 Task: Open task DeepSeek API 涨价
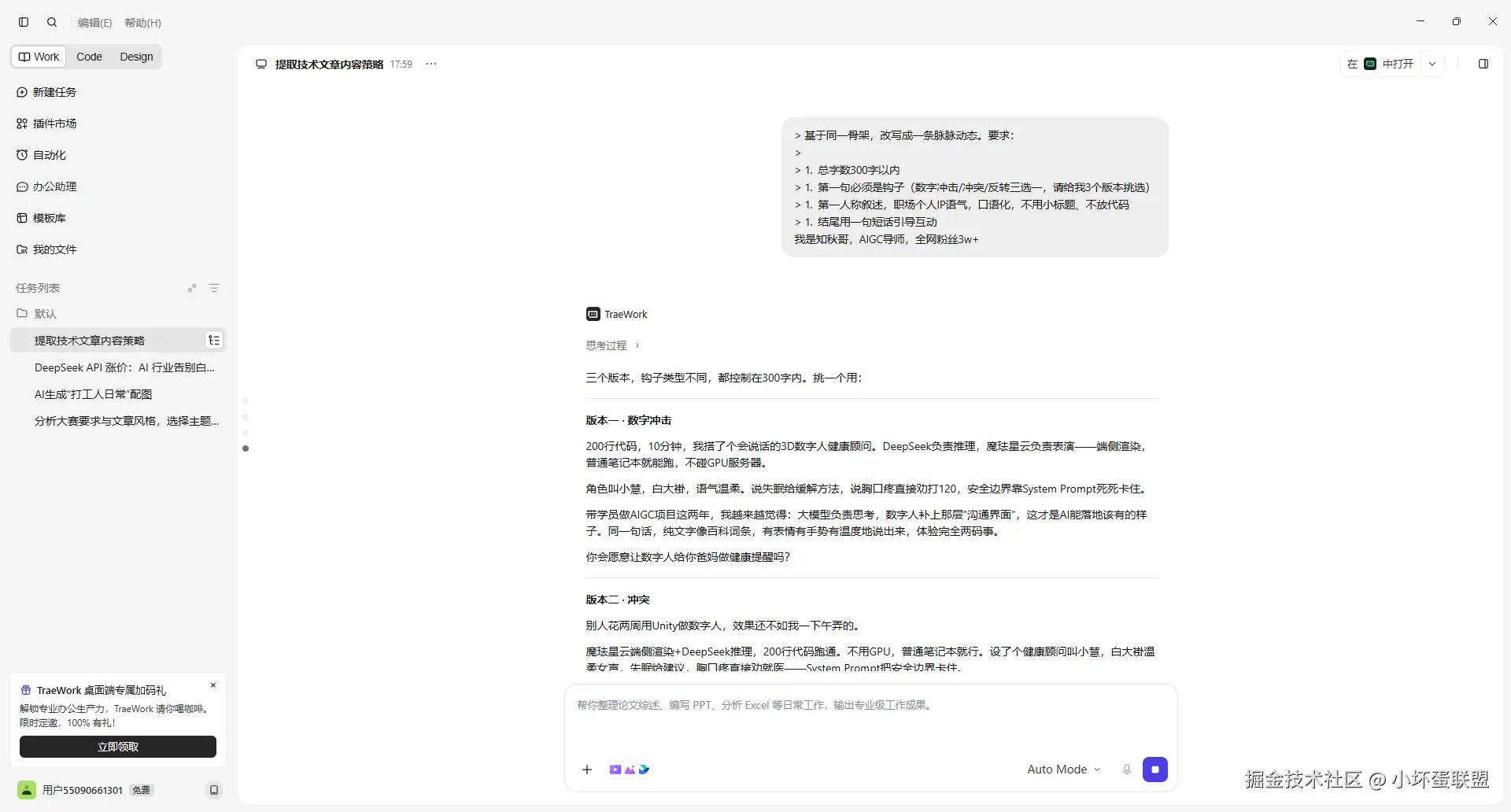124,367
